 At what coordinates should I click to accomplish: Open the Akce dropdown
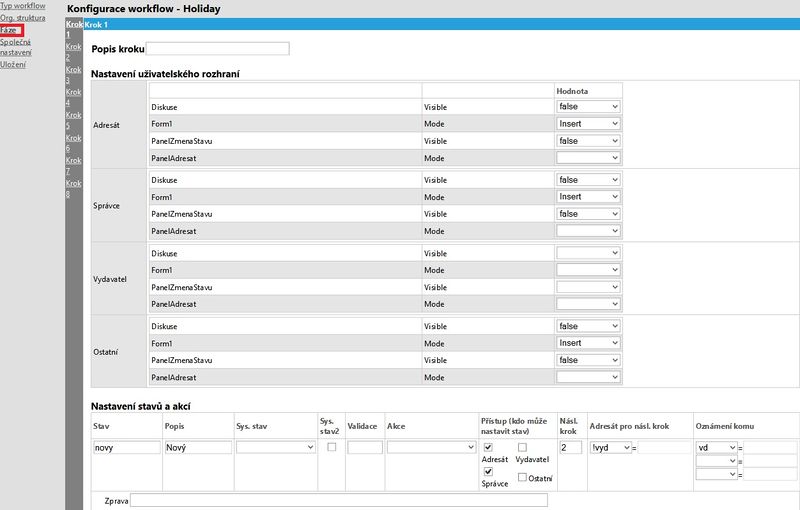[432, 447]
